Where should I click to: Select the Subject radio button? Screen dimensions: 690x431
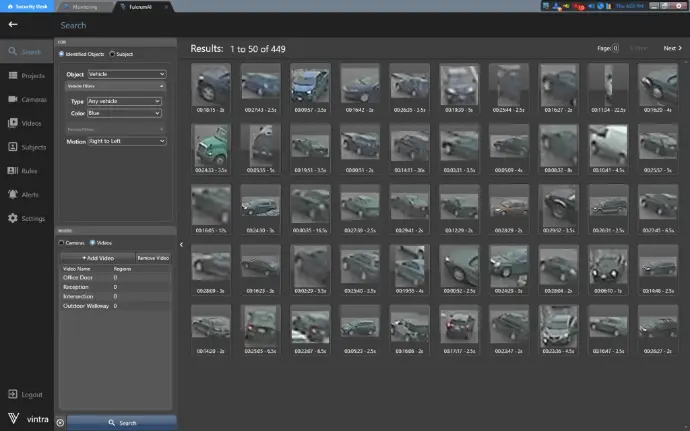[x=111, y=54]
